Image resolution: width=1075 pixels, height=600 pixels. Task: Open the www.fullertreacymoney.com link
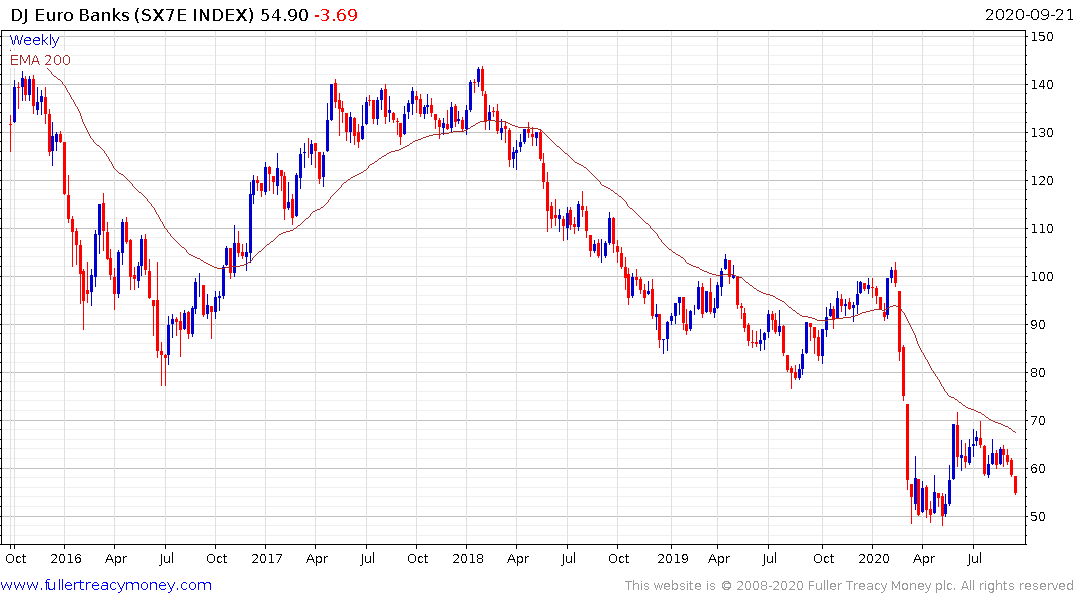(x=106, y=585)
